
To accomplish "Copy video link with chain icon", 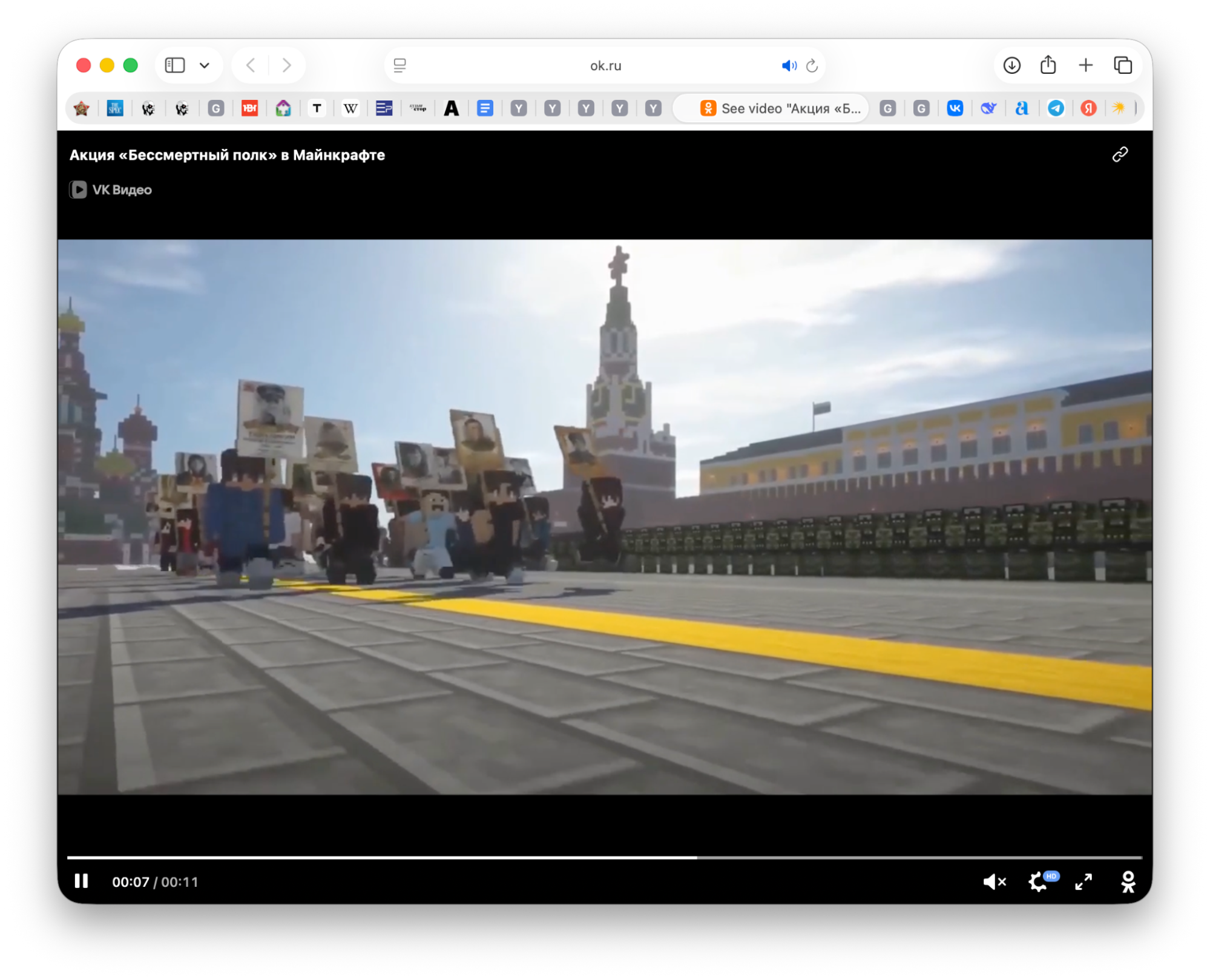I will pos(1120,154).
